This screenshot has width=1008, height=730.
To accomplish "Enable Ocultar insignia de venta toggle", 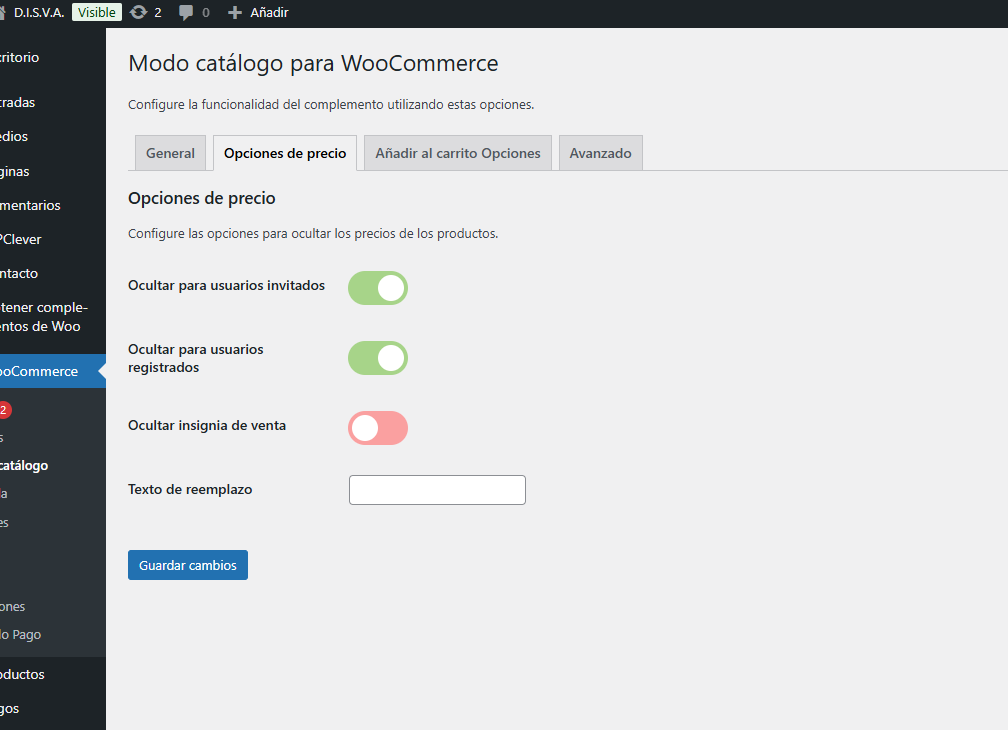I will click(378, 428).
